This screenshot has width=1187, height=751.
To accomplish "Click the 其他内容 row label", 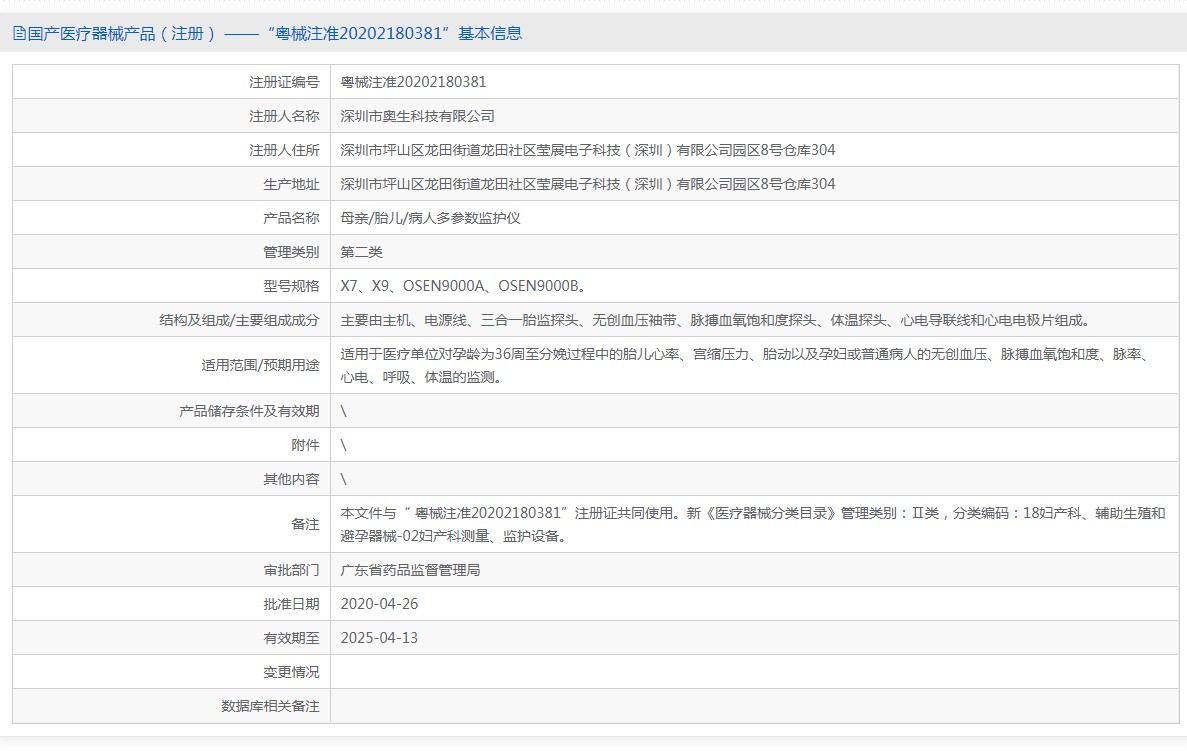I will [x=291, y=479].
